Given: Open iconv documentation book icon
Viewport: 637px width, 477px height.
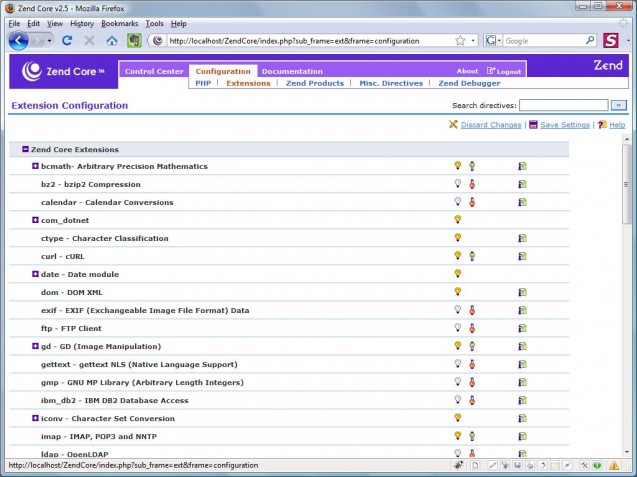Looking at the screenshot, I should (522, 418).
